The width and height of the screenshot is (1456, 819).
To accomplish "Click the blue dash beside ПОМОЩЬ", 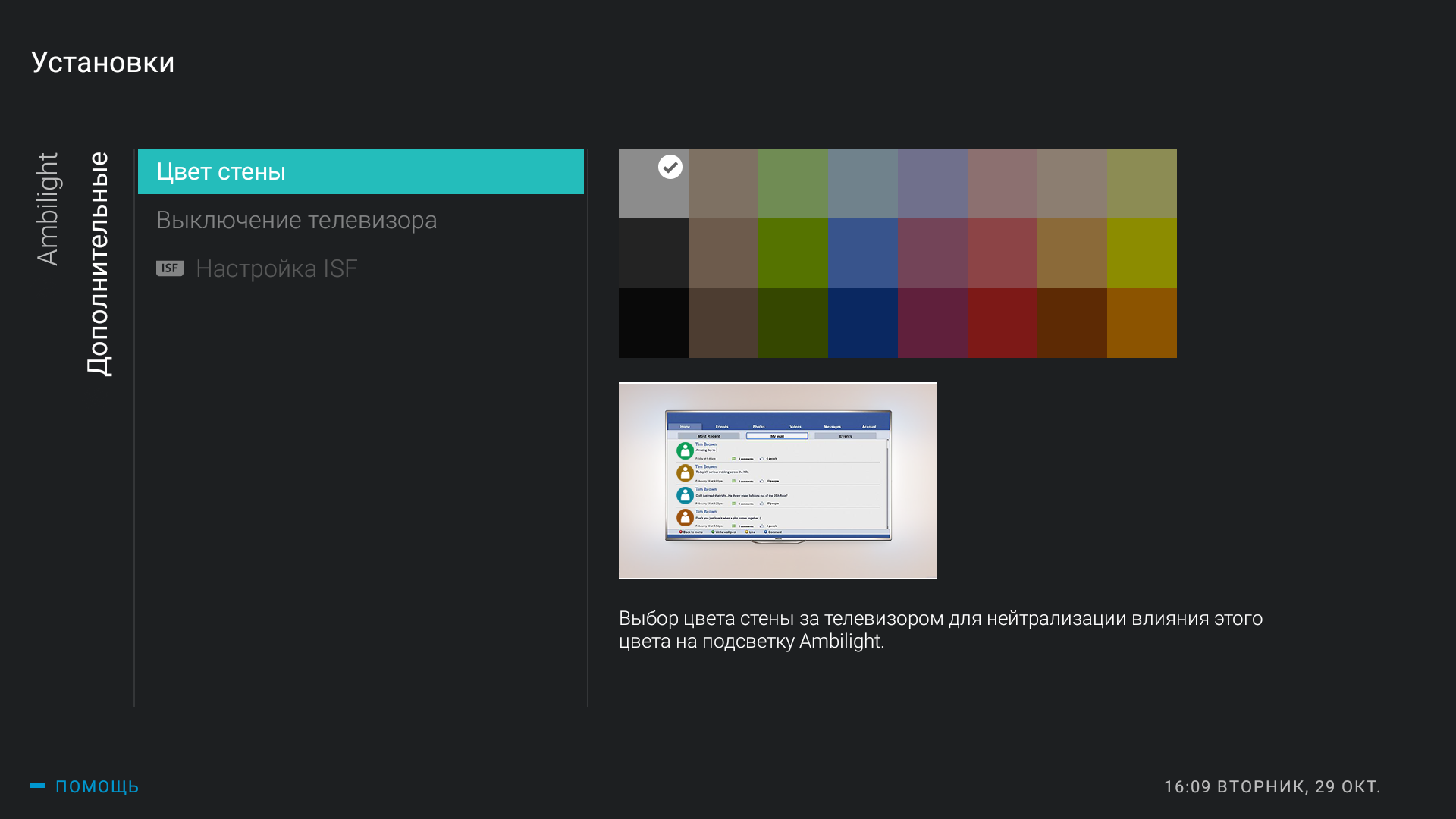I will click(x=38, y=786).
